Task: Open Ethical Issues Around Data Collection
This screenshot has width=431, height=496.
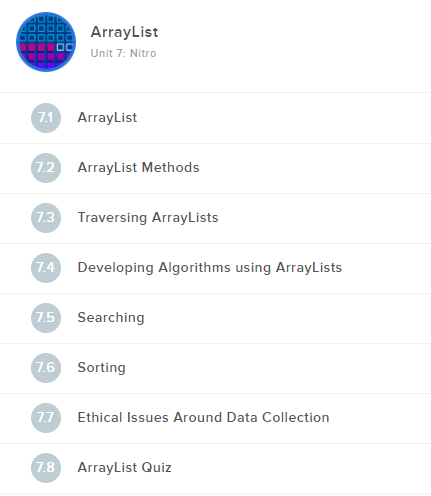Action: coord(203,418)
